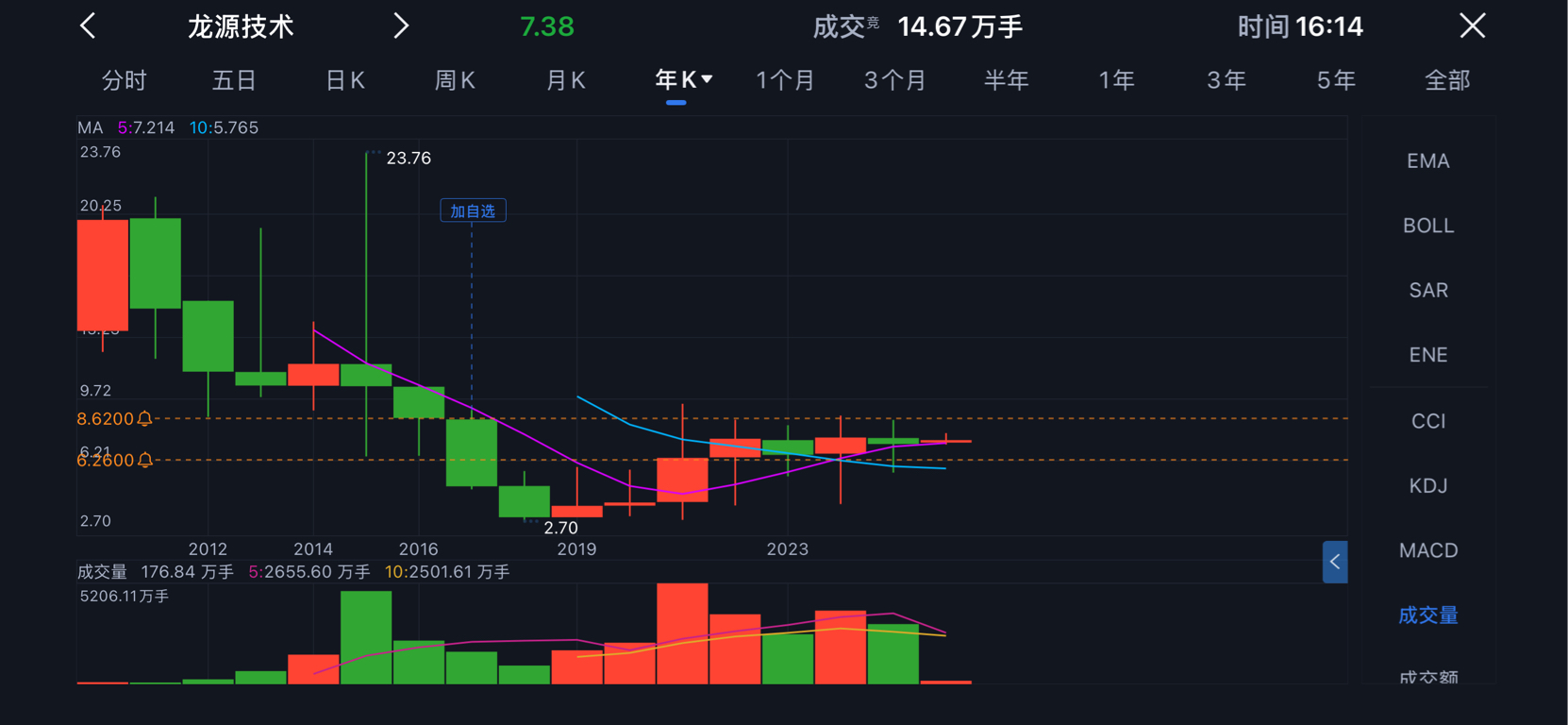Image resolution: width=1568 pixels, height=725 pixels.
Task: Switch to the 月K monthly chart tab
Action: [x=565, y=80]
